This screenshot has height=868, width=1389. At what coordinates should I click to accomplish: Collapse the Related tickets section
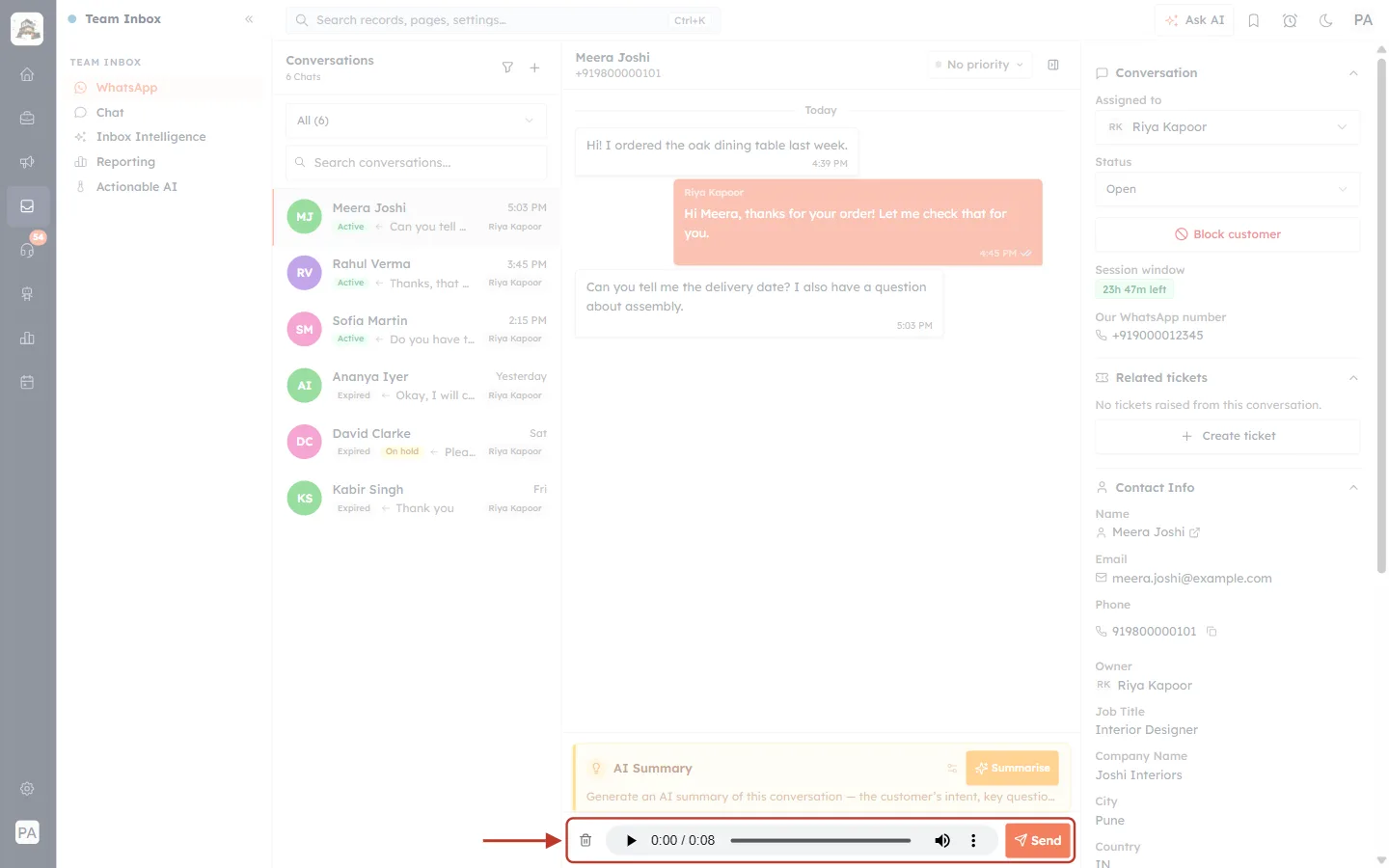(1353, 378)
